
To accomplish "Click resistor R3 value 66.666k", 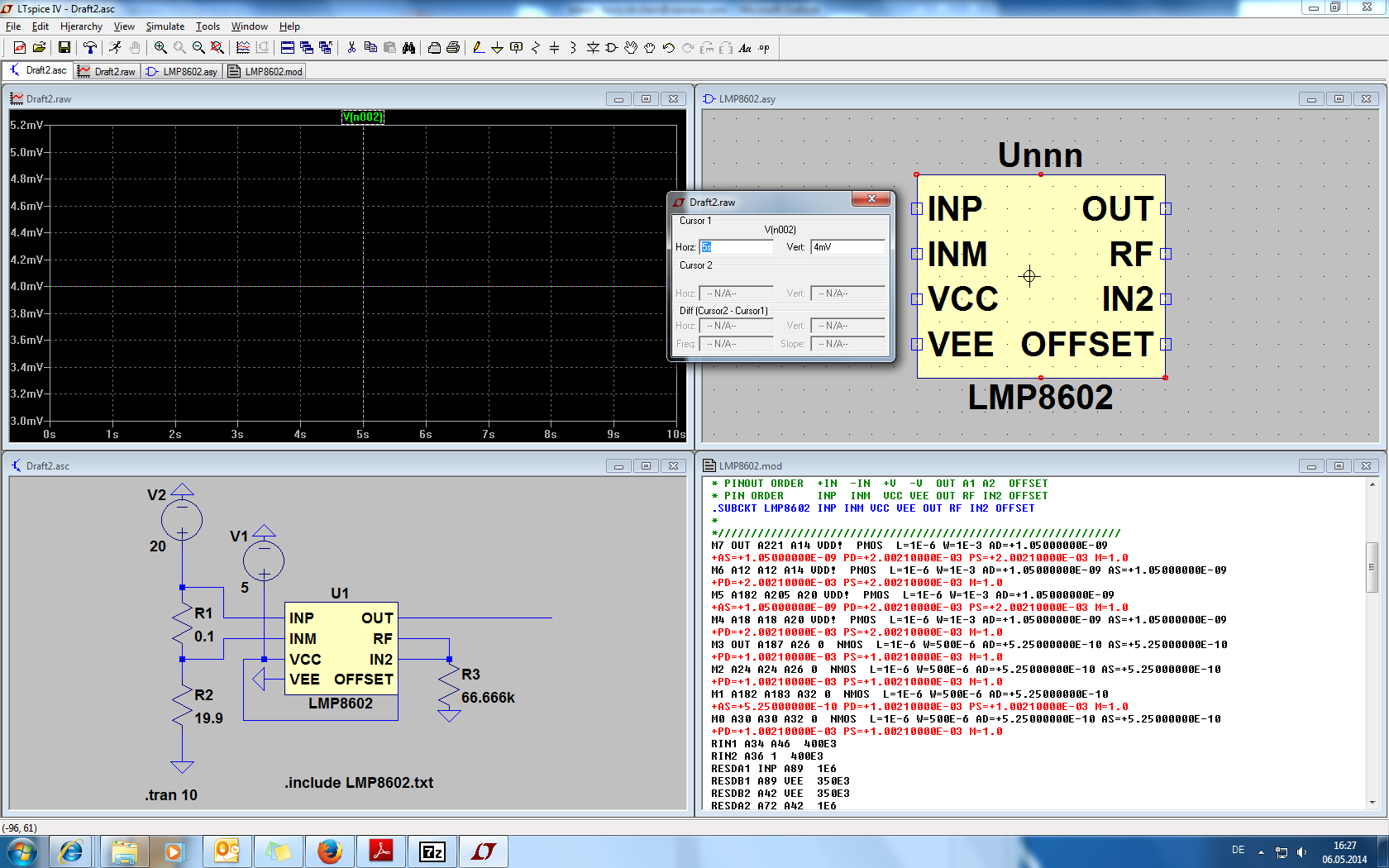I will click(x=488, y=698).
